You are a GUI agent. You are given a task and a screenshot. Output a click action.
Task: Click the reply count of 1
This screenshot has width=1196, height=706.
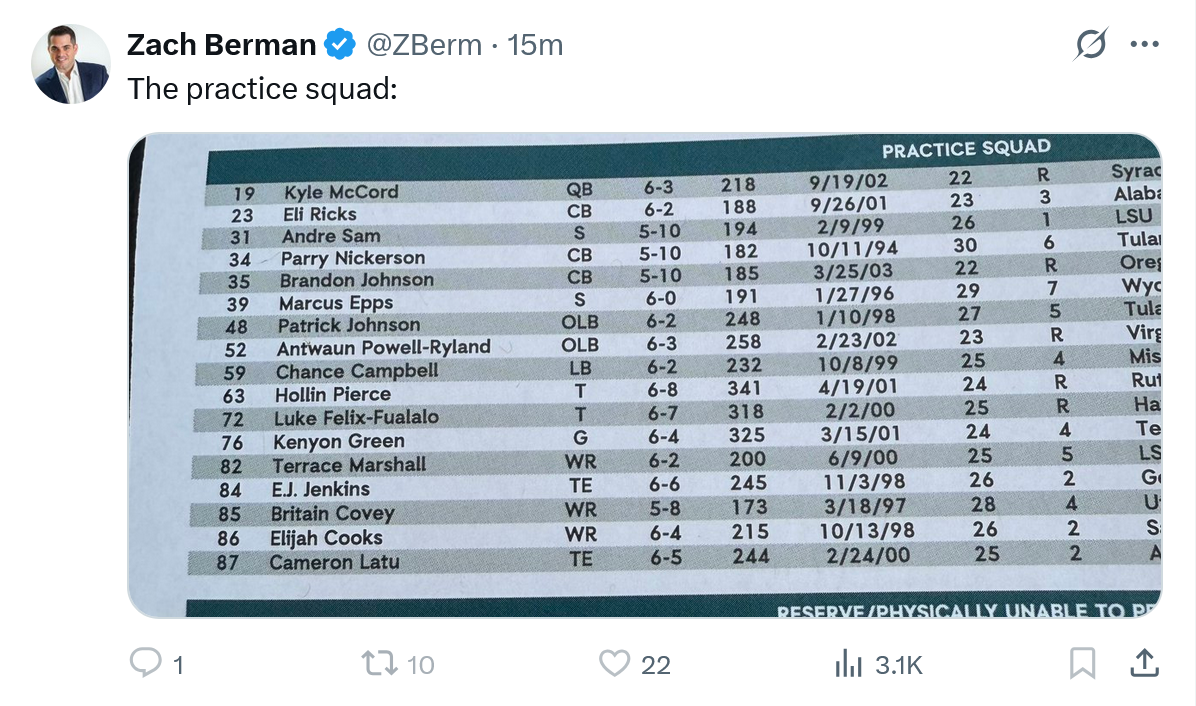[178, 665]
